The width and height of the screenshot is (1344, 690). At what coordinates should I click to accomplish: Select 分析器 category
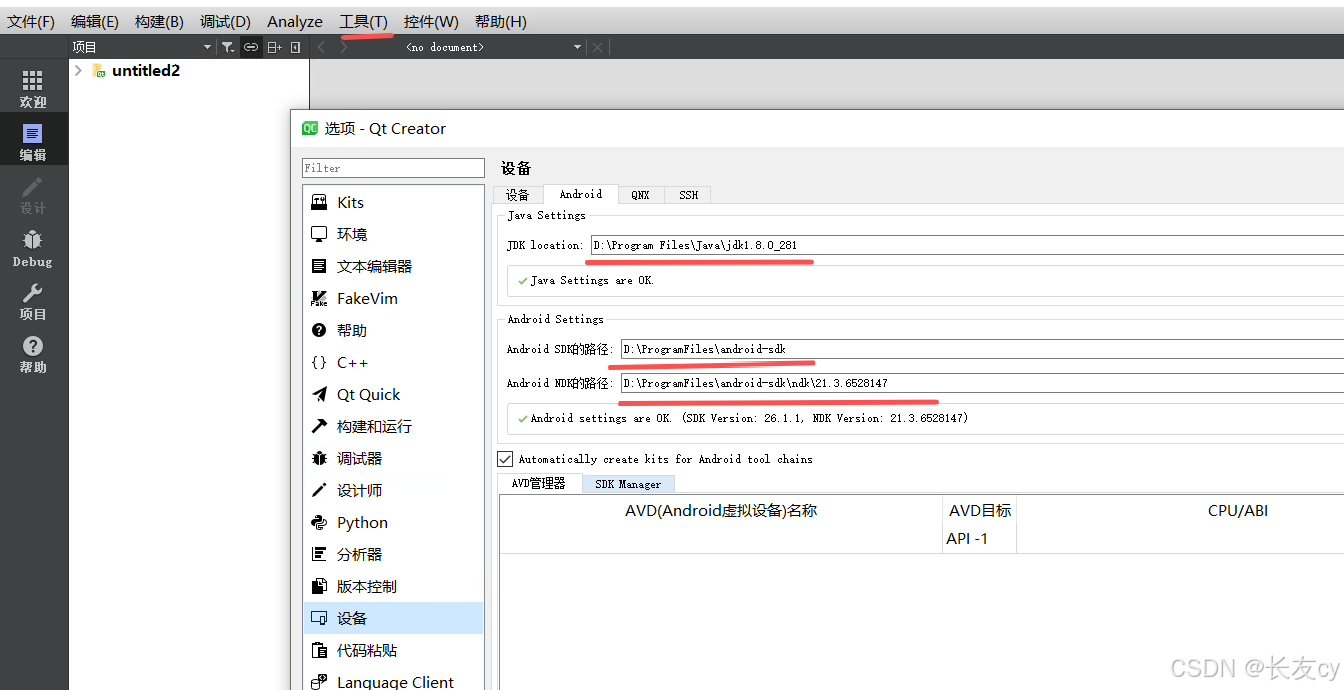pos(393,554)
